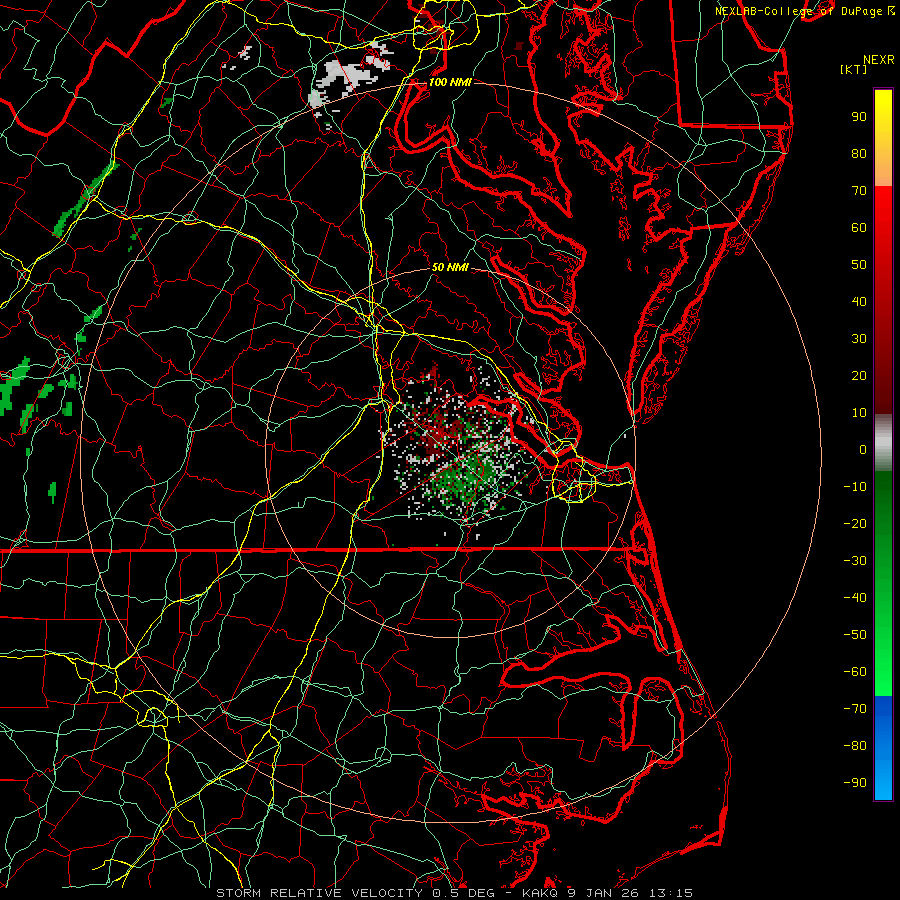This screenshot has height=900, width=900.
Task: Select the -10 value on the velocity scale
Action: (855, 487)
